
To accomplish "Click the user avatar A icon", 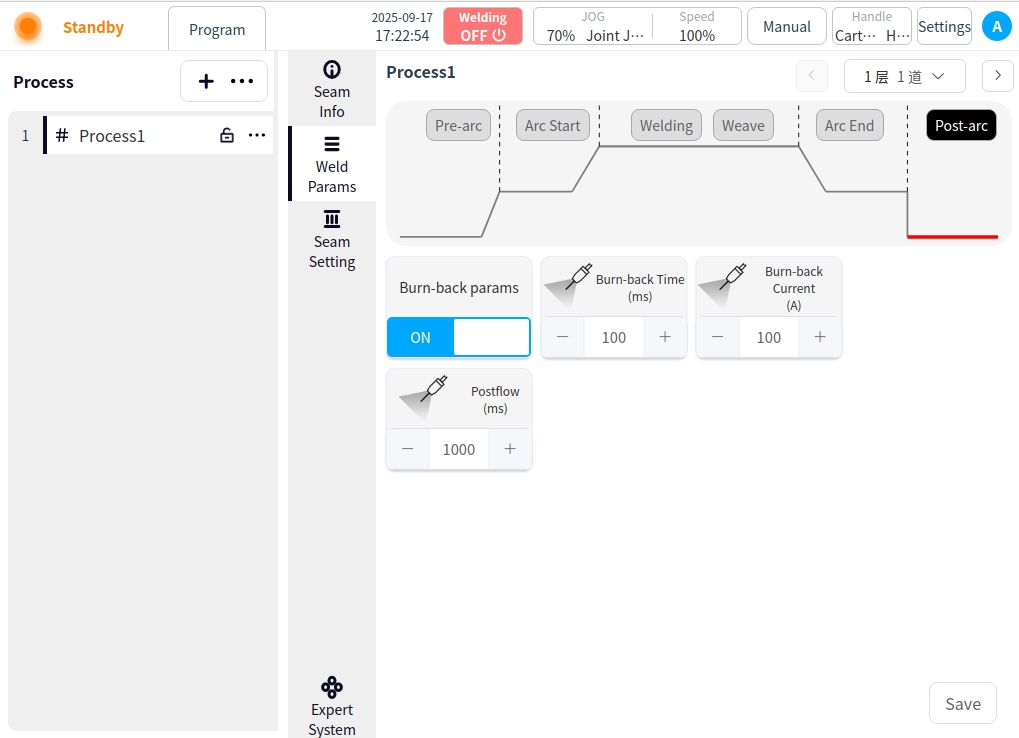I will tap(996, 27).
